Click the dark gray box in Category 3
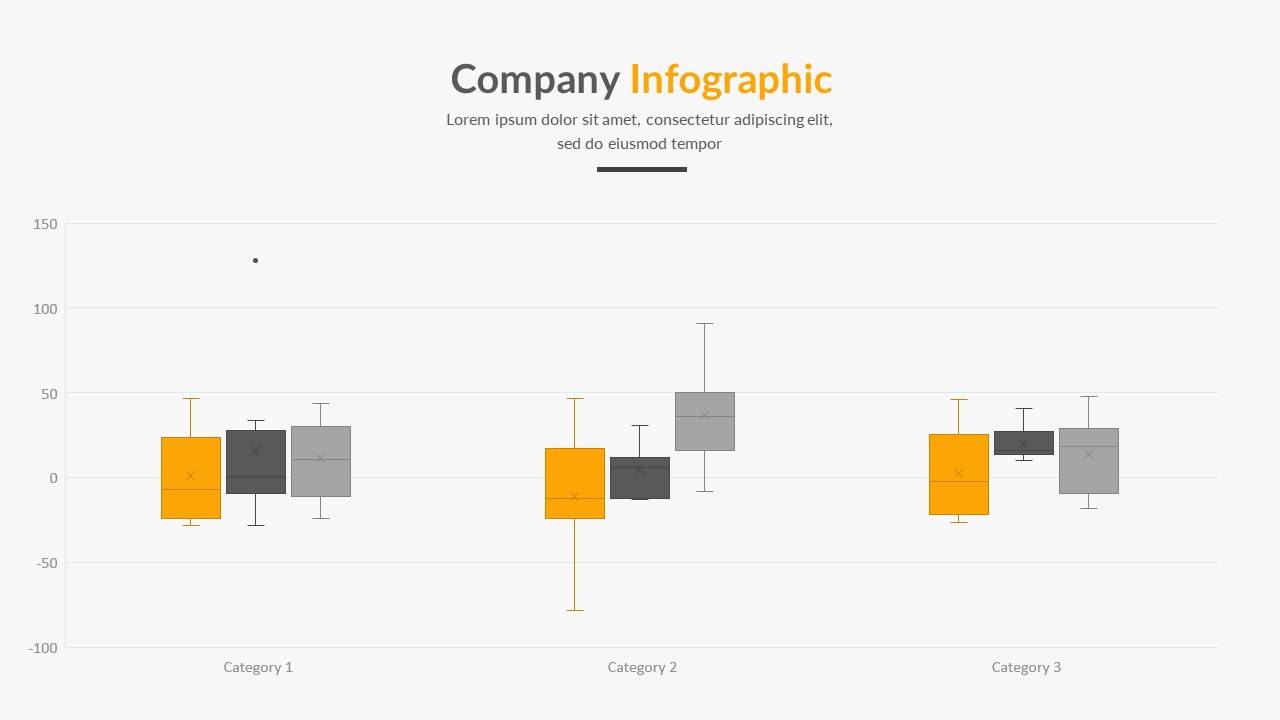This screenshot has width=1280, height=720. click(x=1024, y=442)
